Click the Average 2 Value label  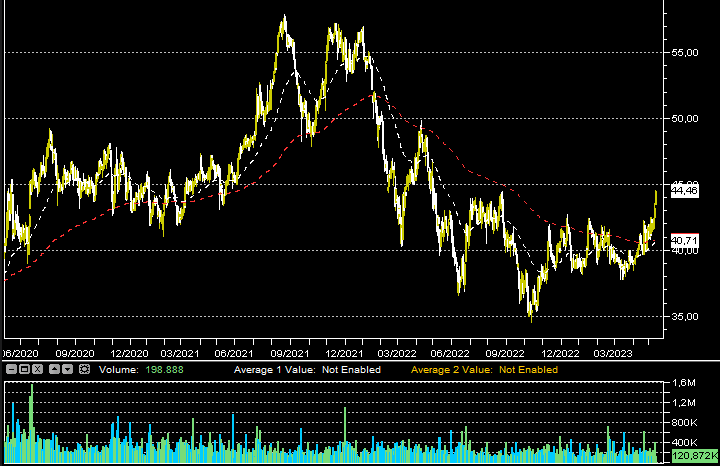453,370
